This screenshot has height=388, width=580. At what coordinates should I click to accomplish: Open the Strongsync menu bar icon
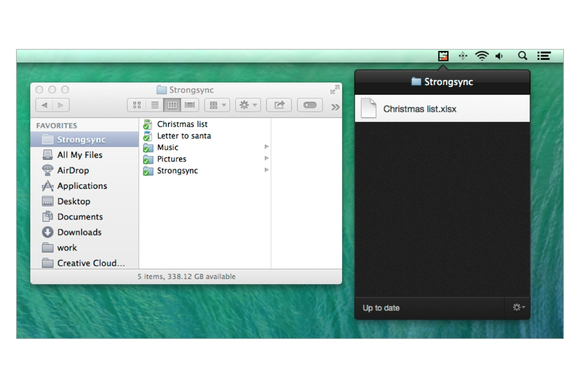click(443, 56)
